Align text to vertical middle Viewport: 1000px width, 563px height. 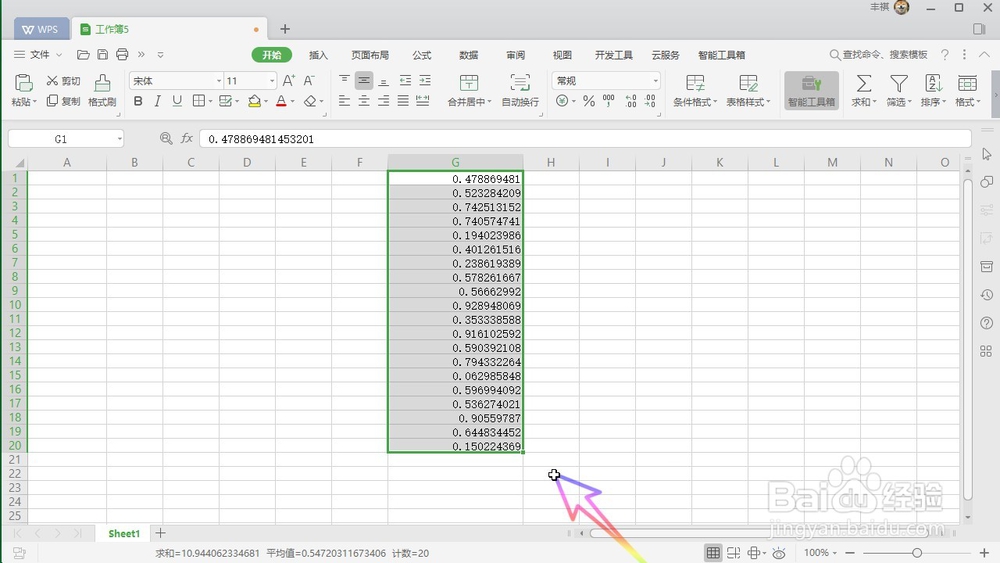point(364,80)
